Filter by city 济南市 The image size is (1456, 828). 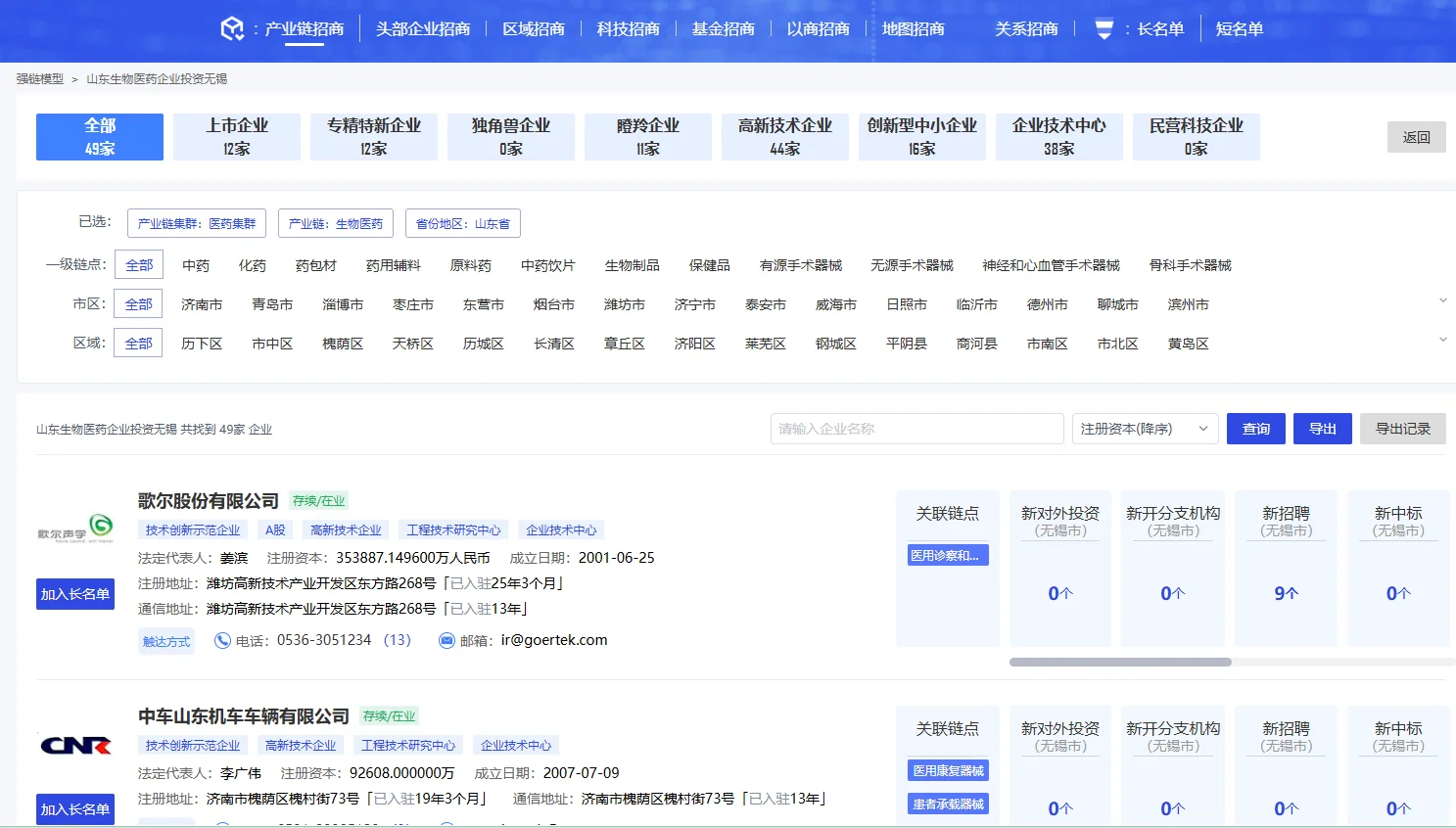[202, 304]
